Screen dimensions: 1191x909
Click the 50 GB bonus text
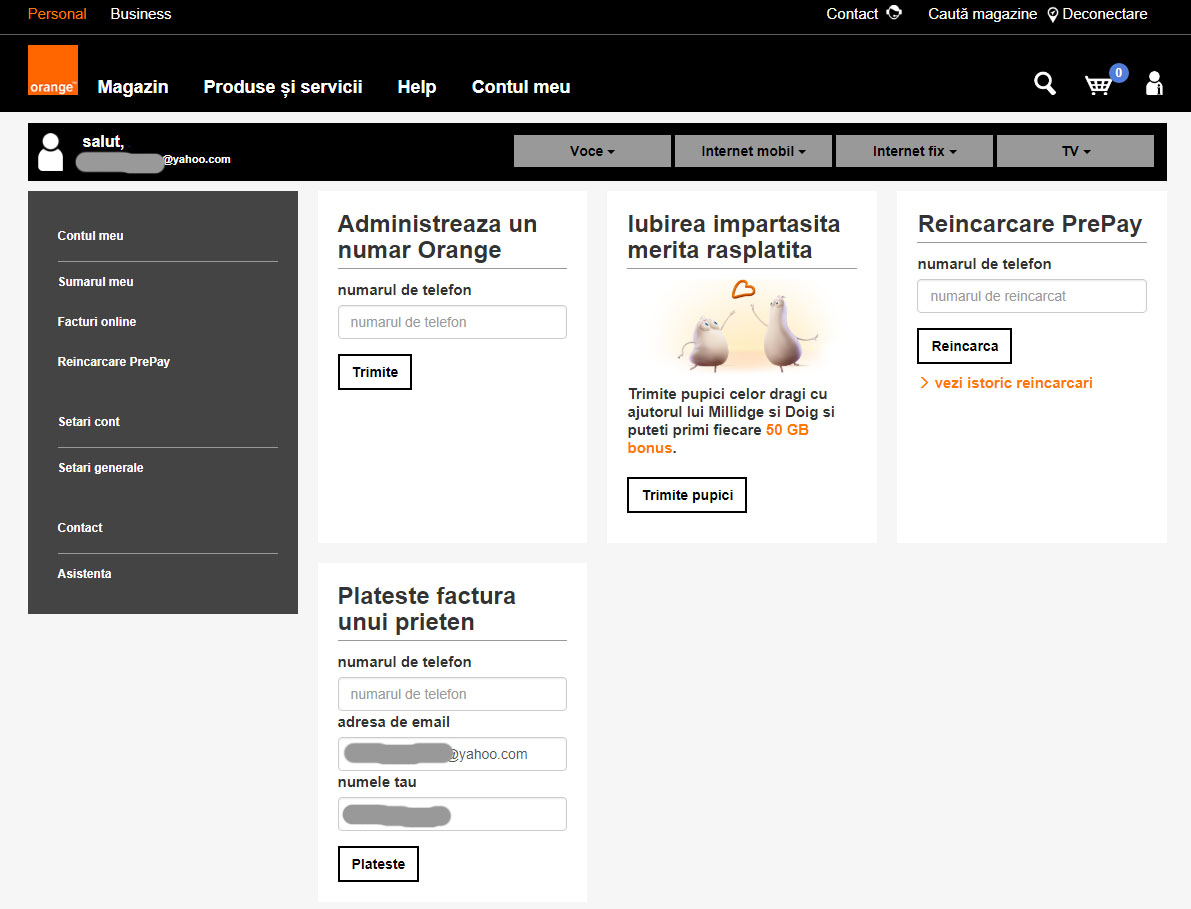[x=718, y=439]
